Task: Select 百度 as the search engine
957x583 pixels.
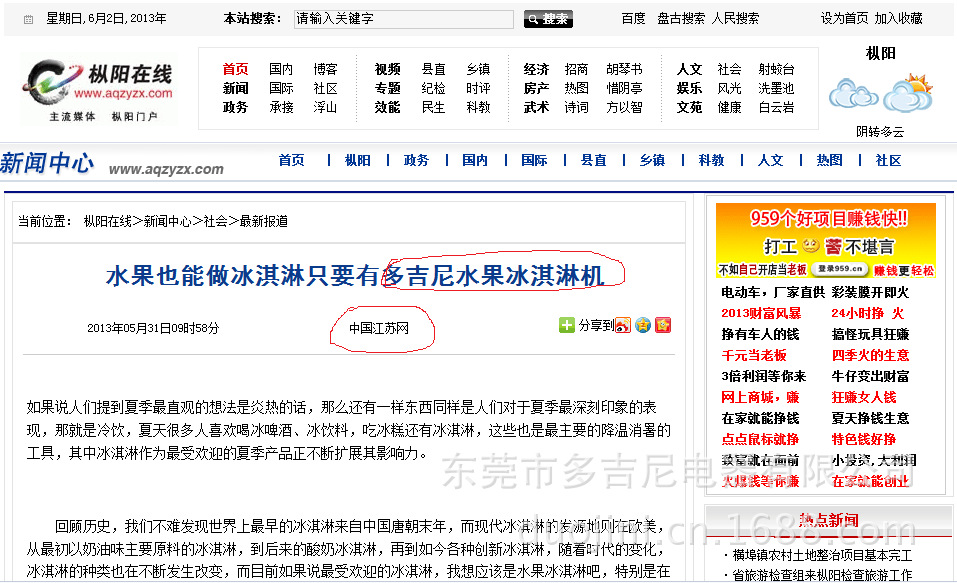Action: coord(632,17)
